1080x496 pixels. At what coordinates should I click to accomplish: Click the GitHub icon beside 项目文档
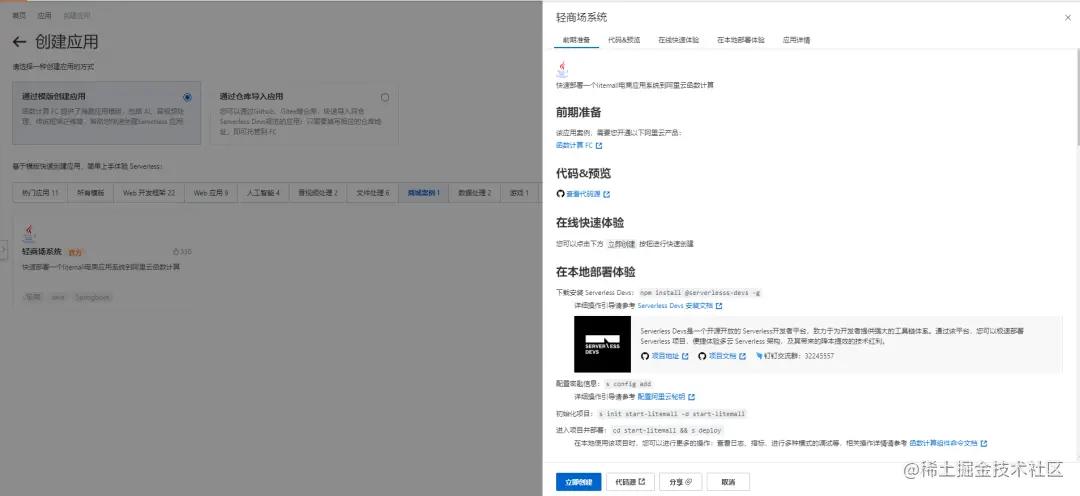coord(702,356)
